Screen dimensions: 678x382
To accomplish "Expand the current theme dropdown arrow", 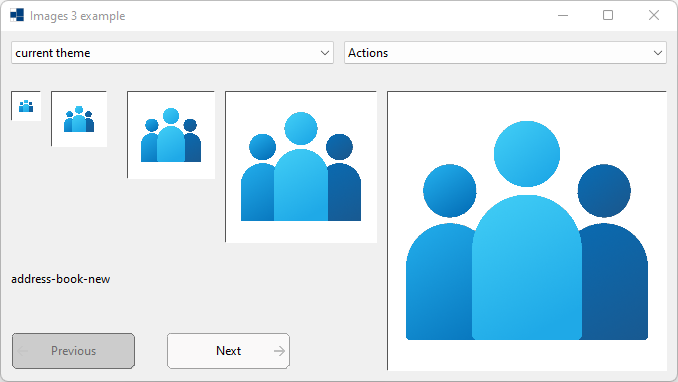I will click(325, 53).
